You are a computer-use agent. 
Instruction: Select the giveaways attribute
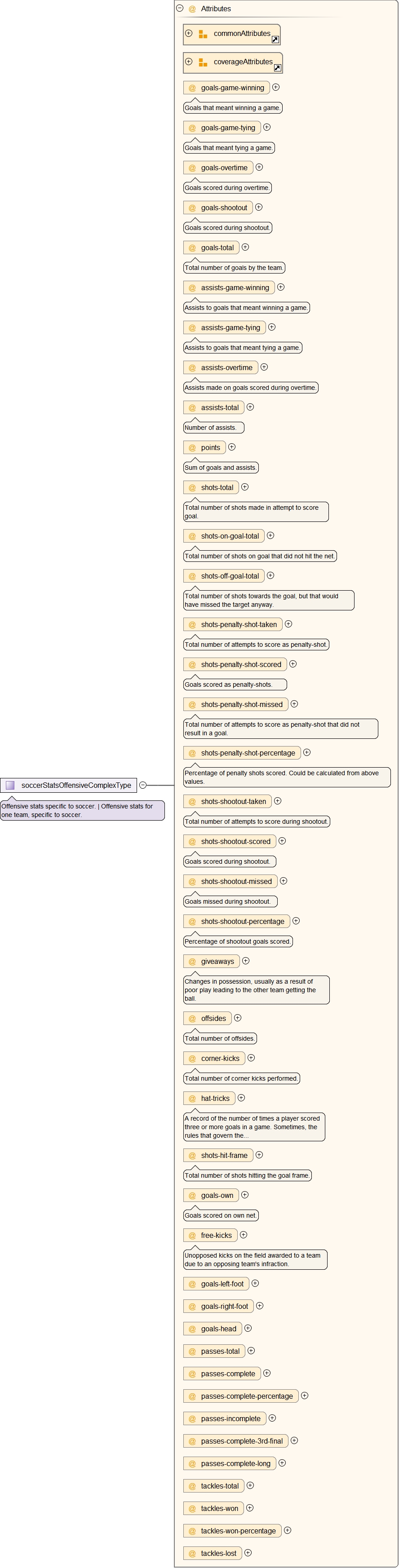pos(217,961)
